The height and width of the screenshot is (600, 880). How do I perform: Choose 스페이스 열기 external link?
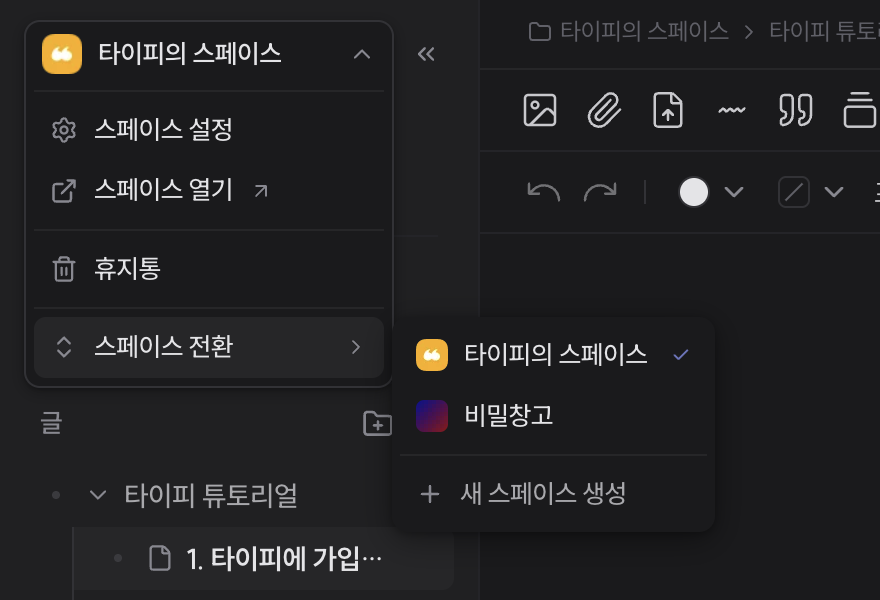click(x=209, y=191)
